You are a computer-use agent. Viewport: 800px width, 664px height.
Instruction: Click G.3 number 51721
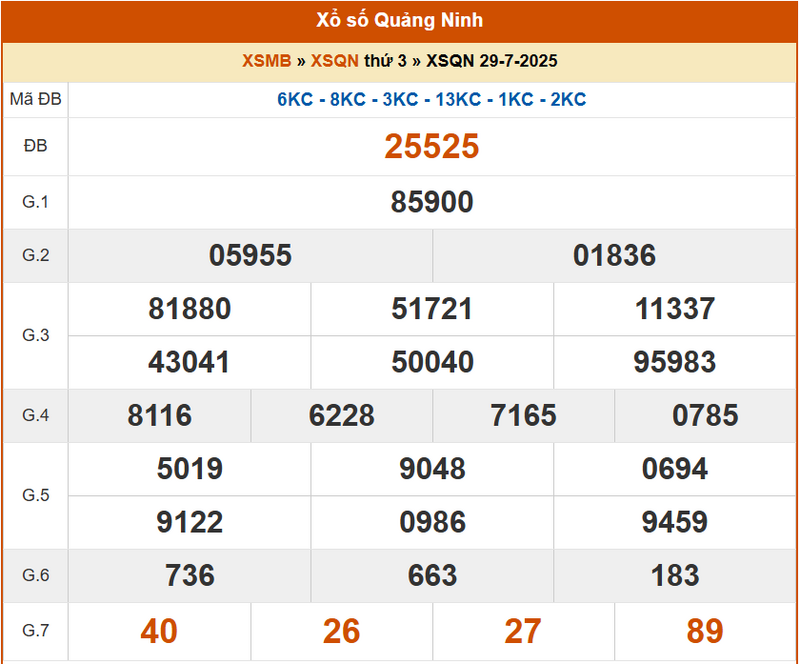432,309
